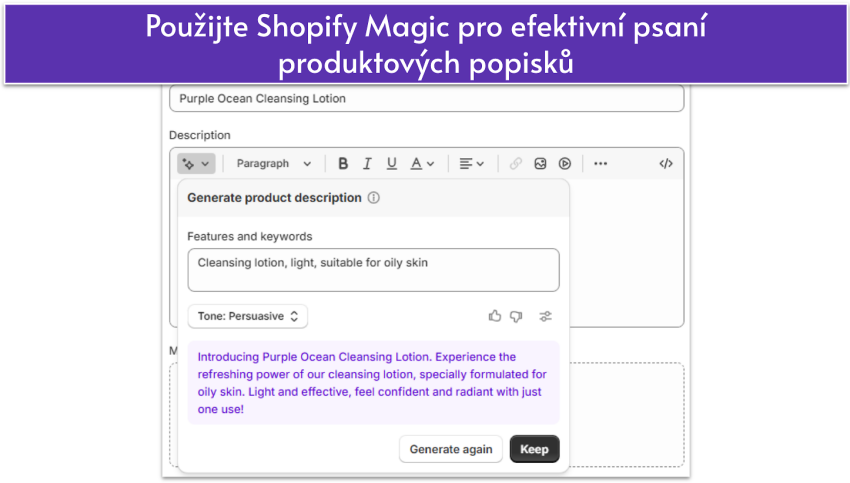This screenshot has height=483, width=850.
Task: Click the Description label
Action: 199,135
